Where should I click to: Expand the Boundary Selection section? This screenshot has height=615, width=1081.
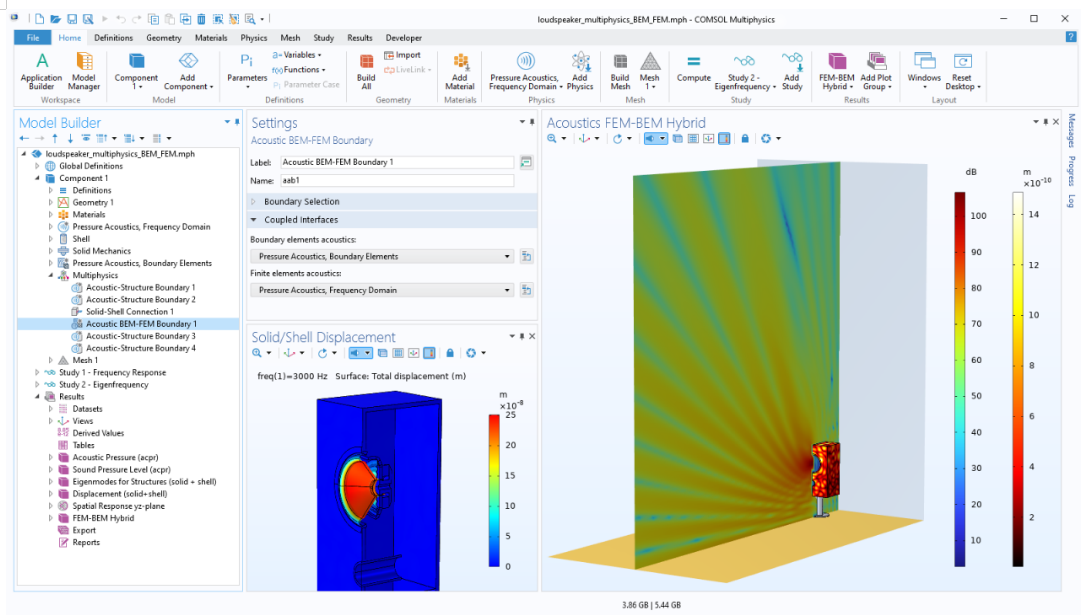254,201
